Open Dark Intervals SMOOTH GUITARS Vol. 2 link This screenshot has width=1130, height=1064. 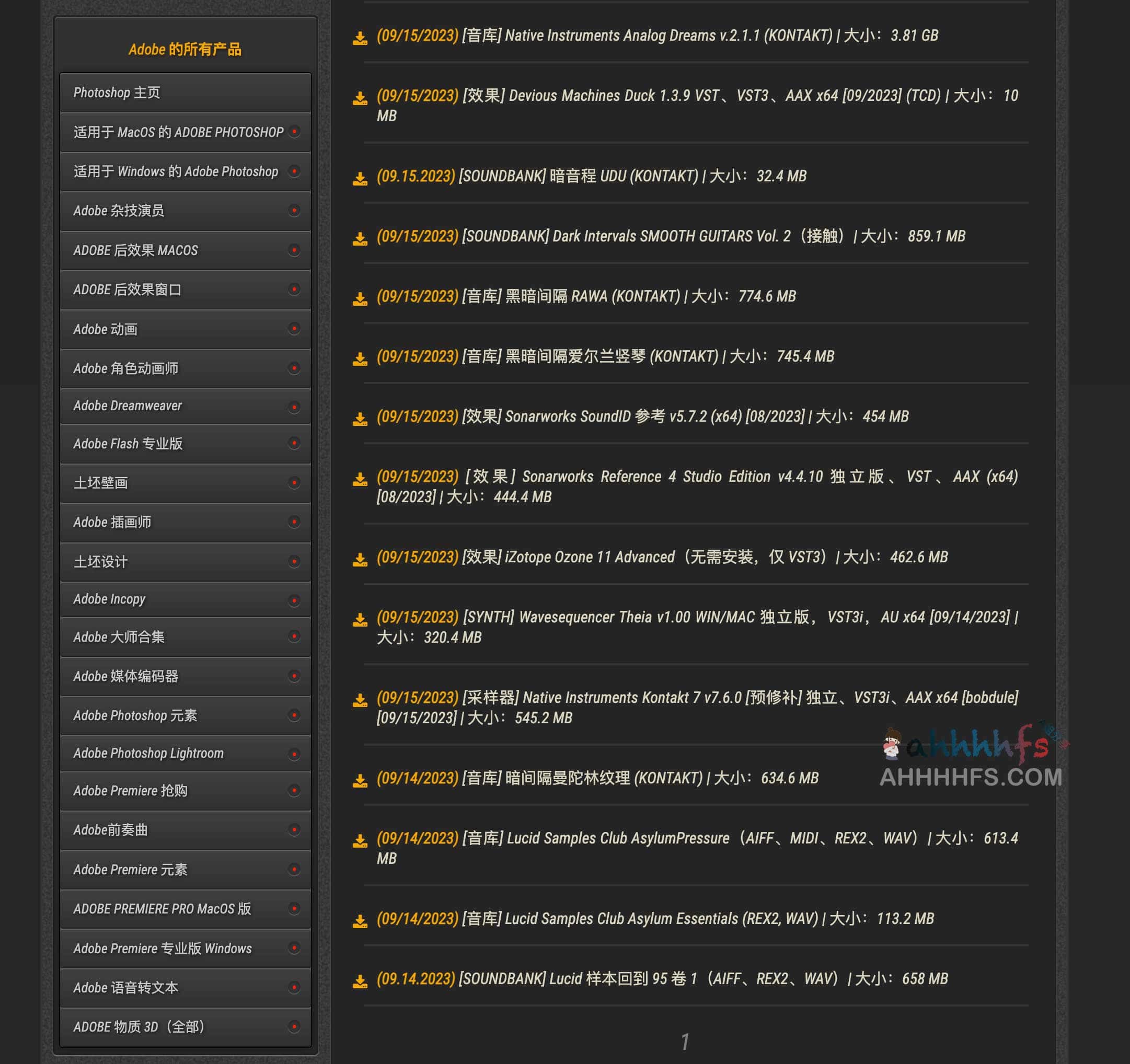pyautogui.click(x=671, y=236)
